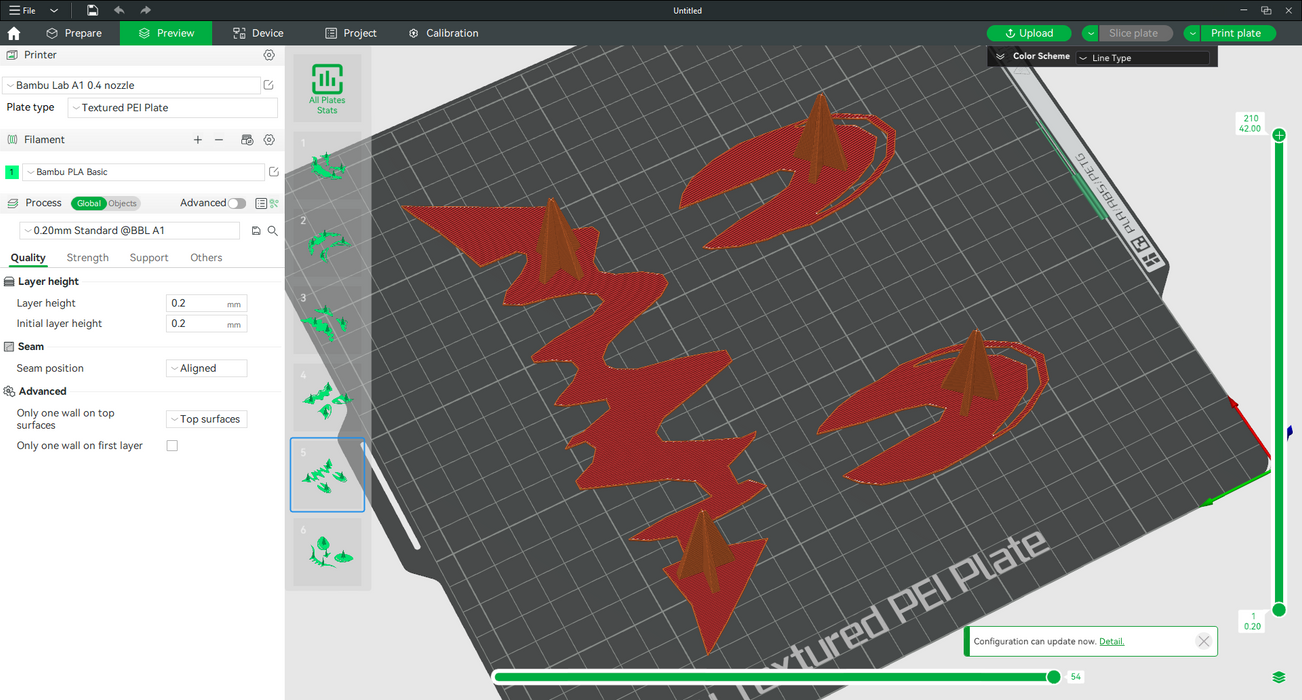The width and height of the screenshot is (1302, 700).
Task: Click the Home icon in the top bar
Action: [14, 33]
